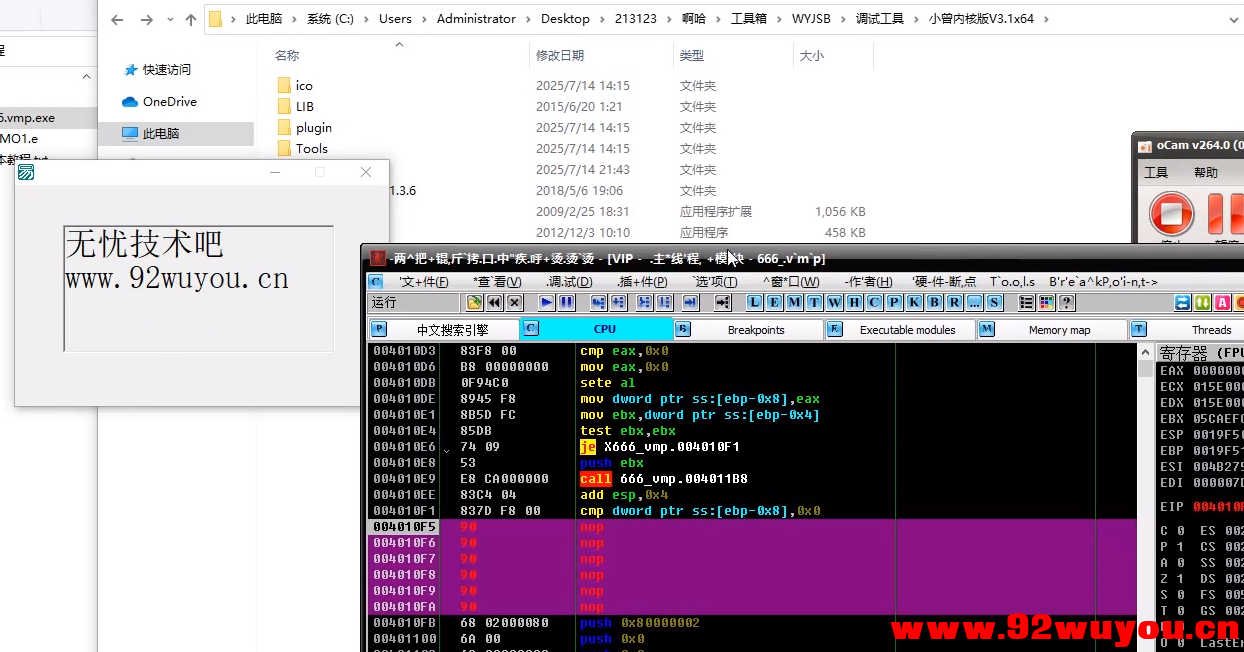Expand breadcrumb arrow after Administrator in path
The width and height of the screenshot is (1244, 652).
point(528,19)
